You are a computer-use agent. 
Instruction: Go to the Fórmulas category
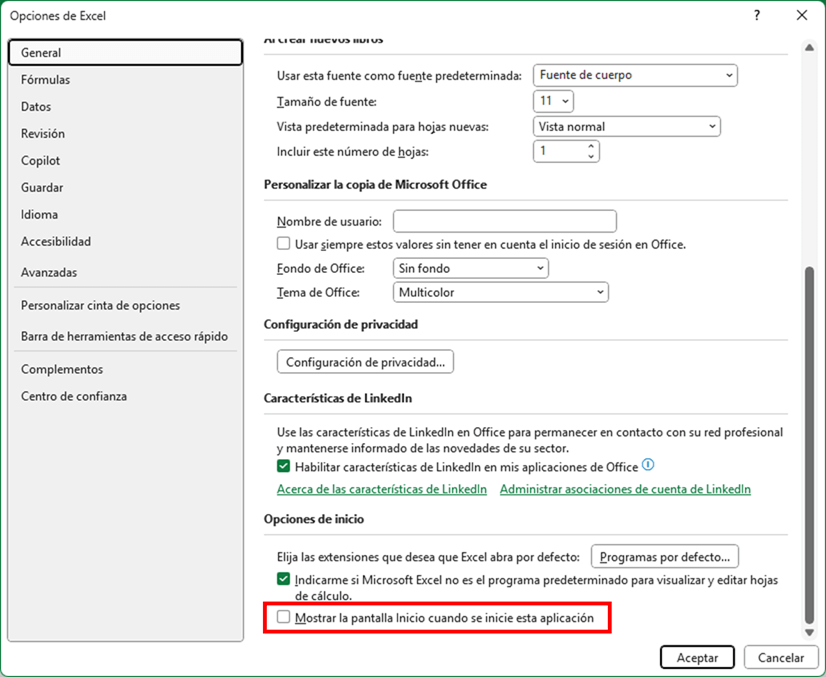point(125,80)
